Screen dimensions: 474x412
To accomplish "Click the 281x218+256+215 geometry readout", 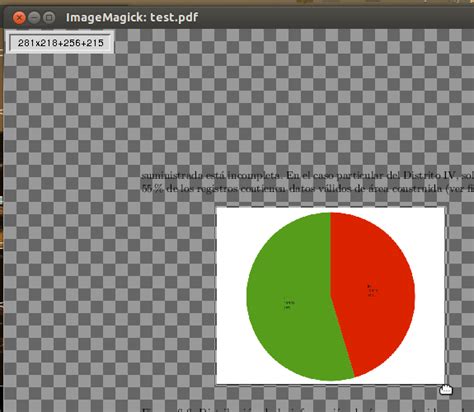I will pos(60,43).
